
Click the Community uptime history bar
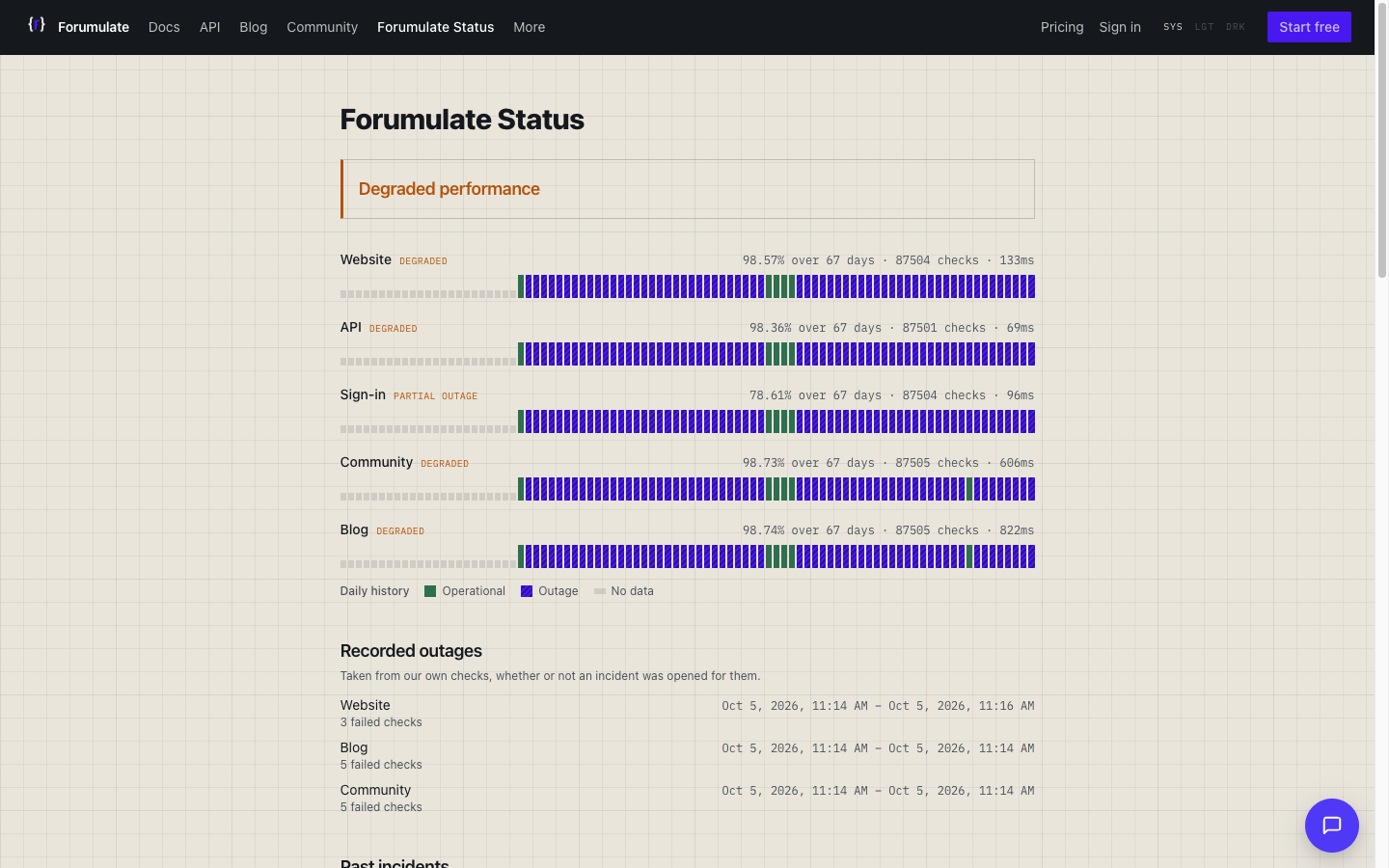688,489
